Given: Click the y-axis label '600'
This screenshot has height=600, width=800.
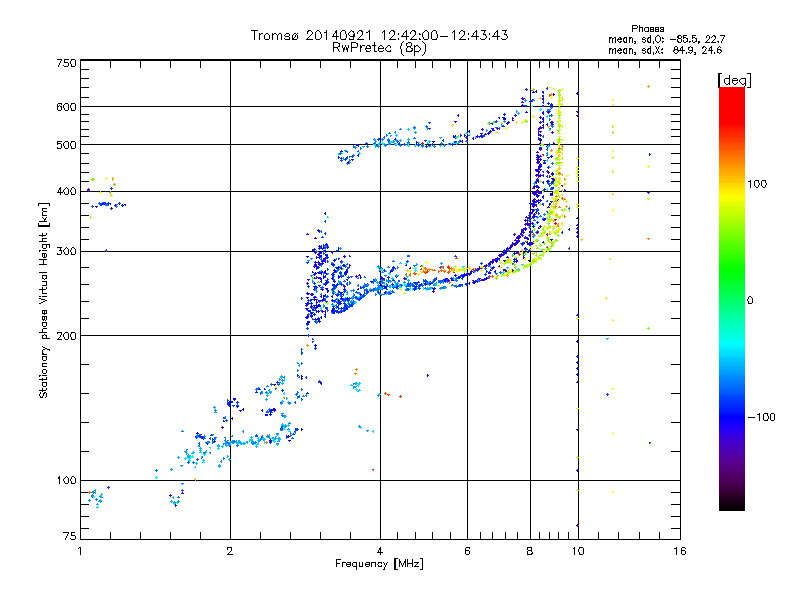Looking at the screenshot, I should [67, 107].
